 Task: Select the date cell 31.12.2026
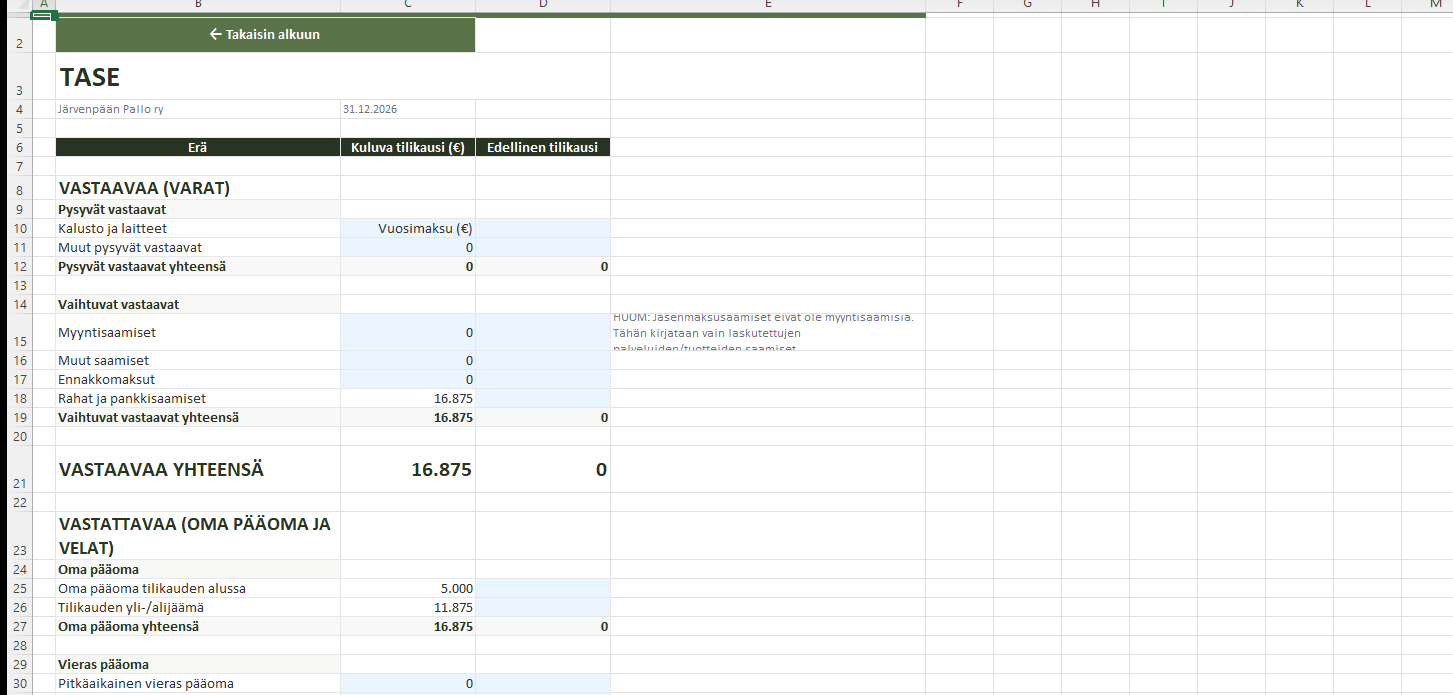point(407,109)
